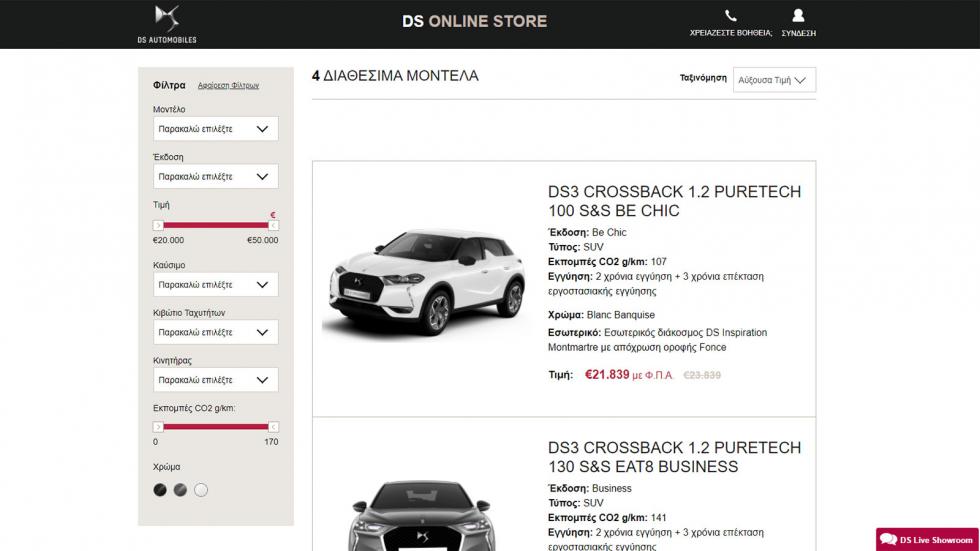Open DS3 Crossback 100 S&S Be Chic title
Screen dimensions: 980x551
(x=674, y=201)
